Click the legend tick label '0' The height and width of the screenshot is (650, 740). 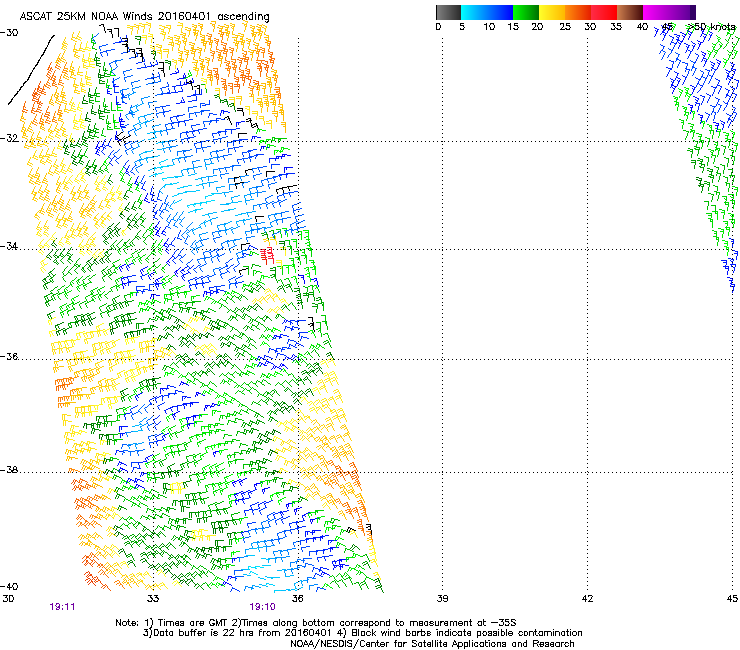[438, 27]
